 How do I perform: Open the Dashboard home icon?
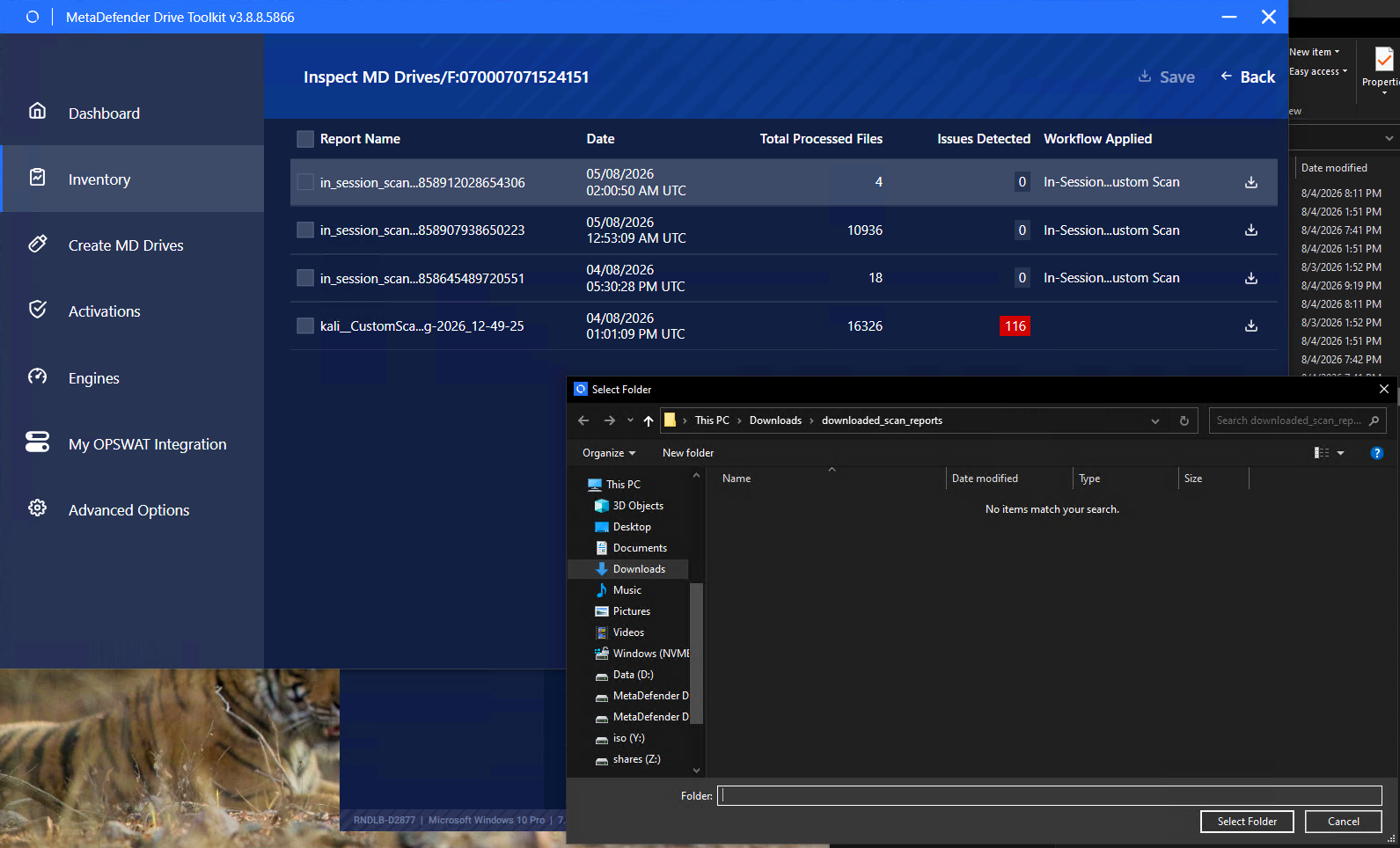click(x=37, y=111)
